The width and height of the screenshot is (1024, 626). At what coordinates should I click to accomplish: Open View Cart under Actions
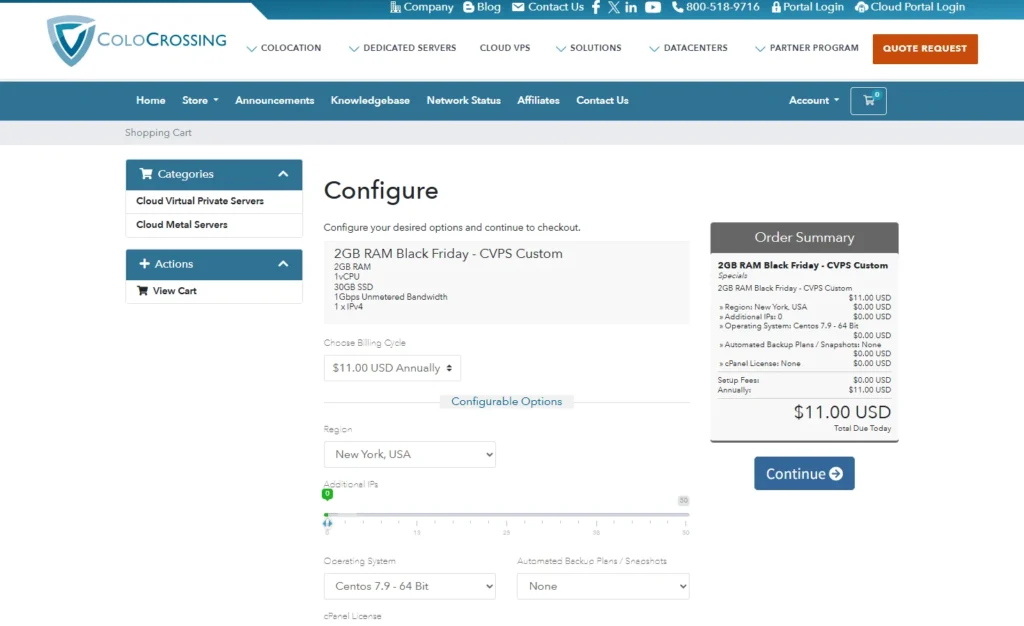click(174, 291)
